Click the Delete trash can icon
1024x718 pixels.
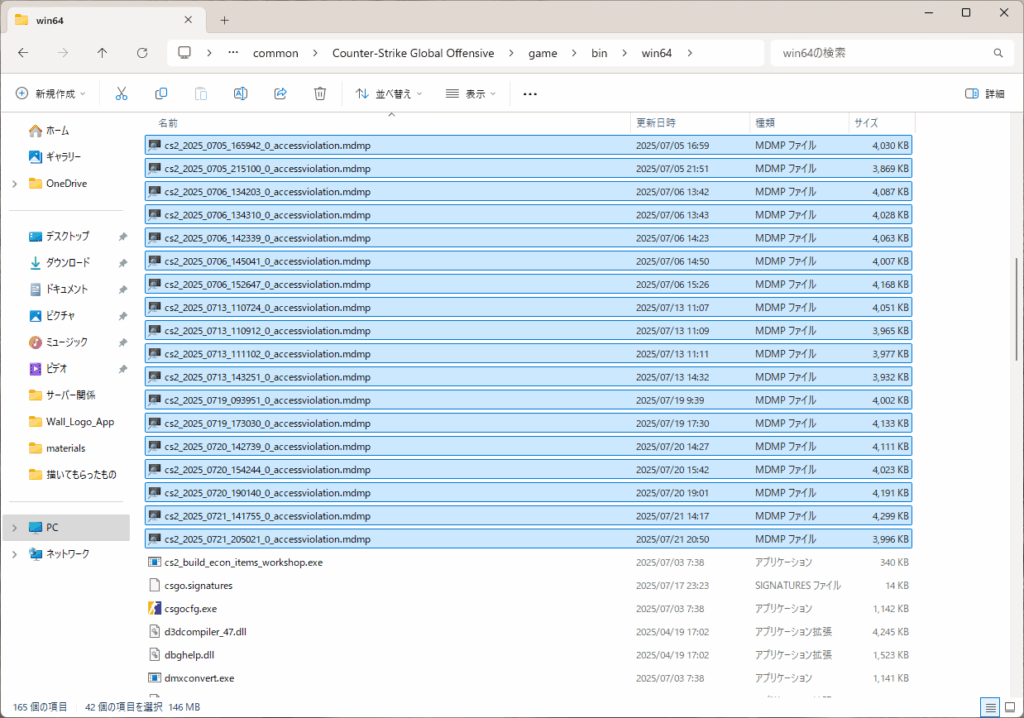coord(320,93)
